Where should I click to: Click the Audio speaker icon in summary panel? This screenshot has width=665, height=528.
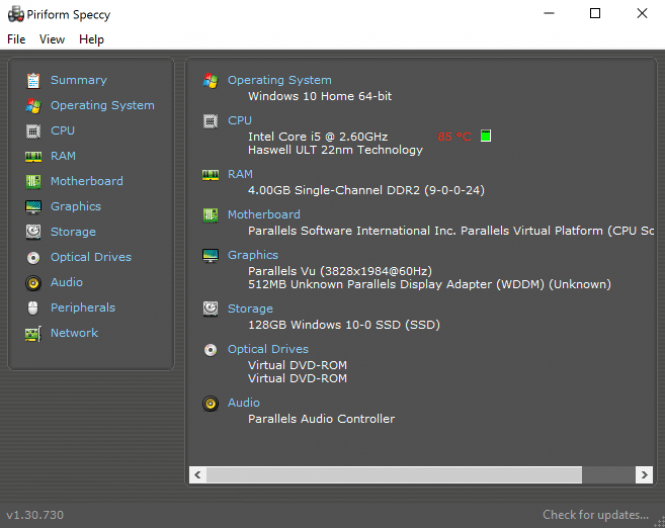[210, 403]
